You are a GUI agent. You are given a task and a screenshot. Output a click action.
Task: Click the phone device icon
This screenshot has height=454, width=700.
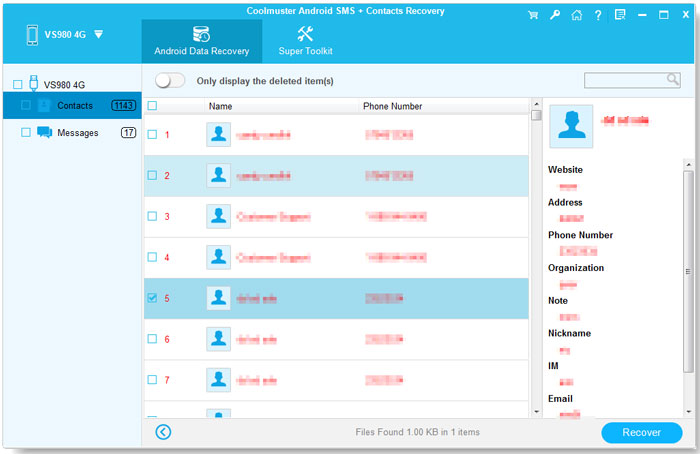tap(32, 35)
